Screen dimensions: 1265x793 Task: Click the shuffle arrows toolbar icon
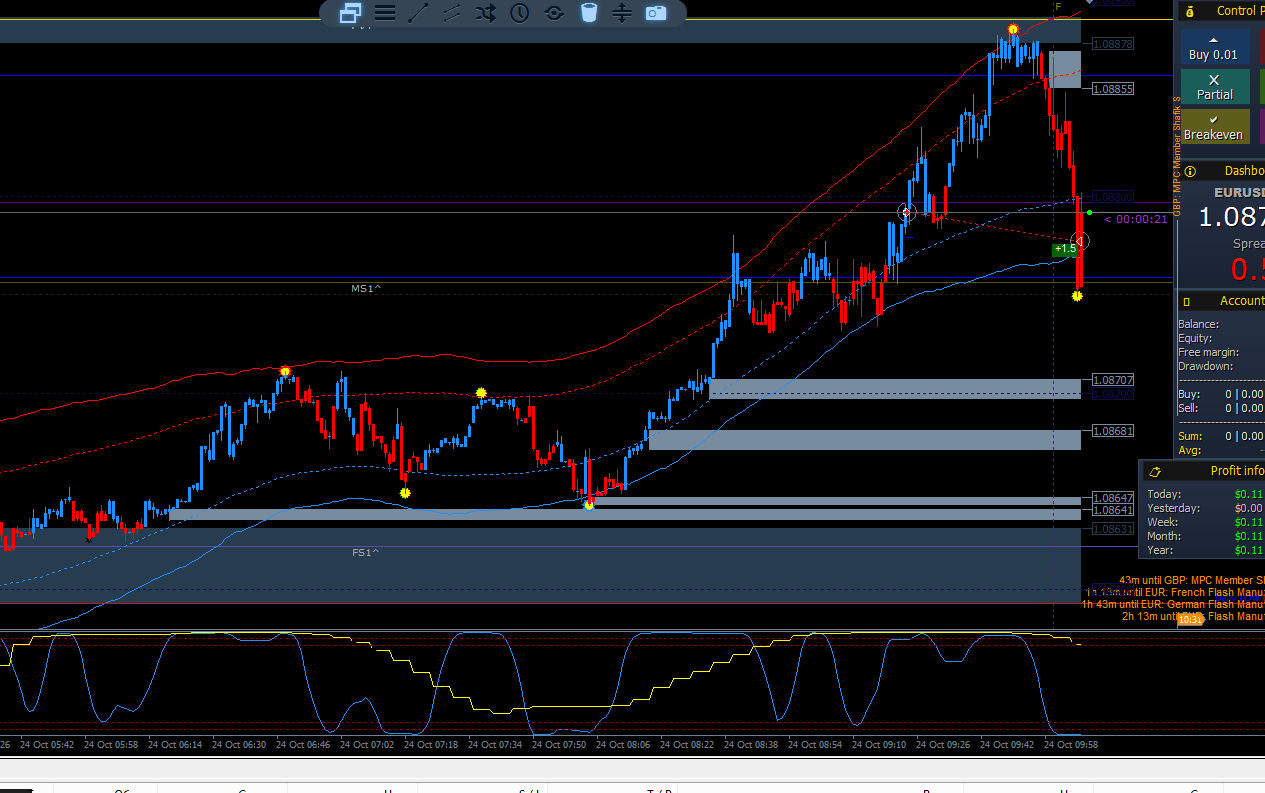click(486, 13)
